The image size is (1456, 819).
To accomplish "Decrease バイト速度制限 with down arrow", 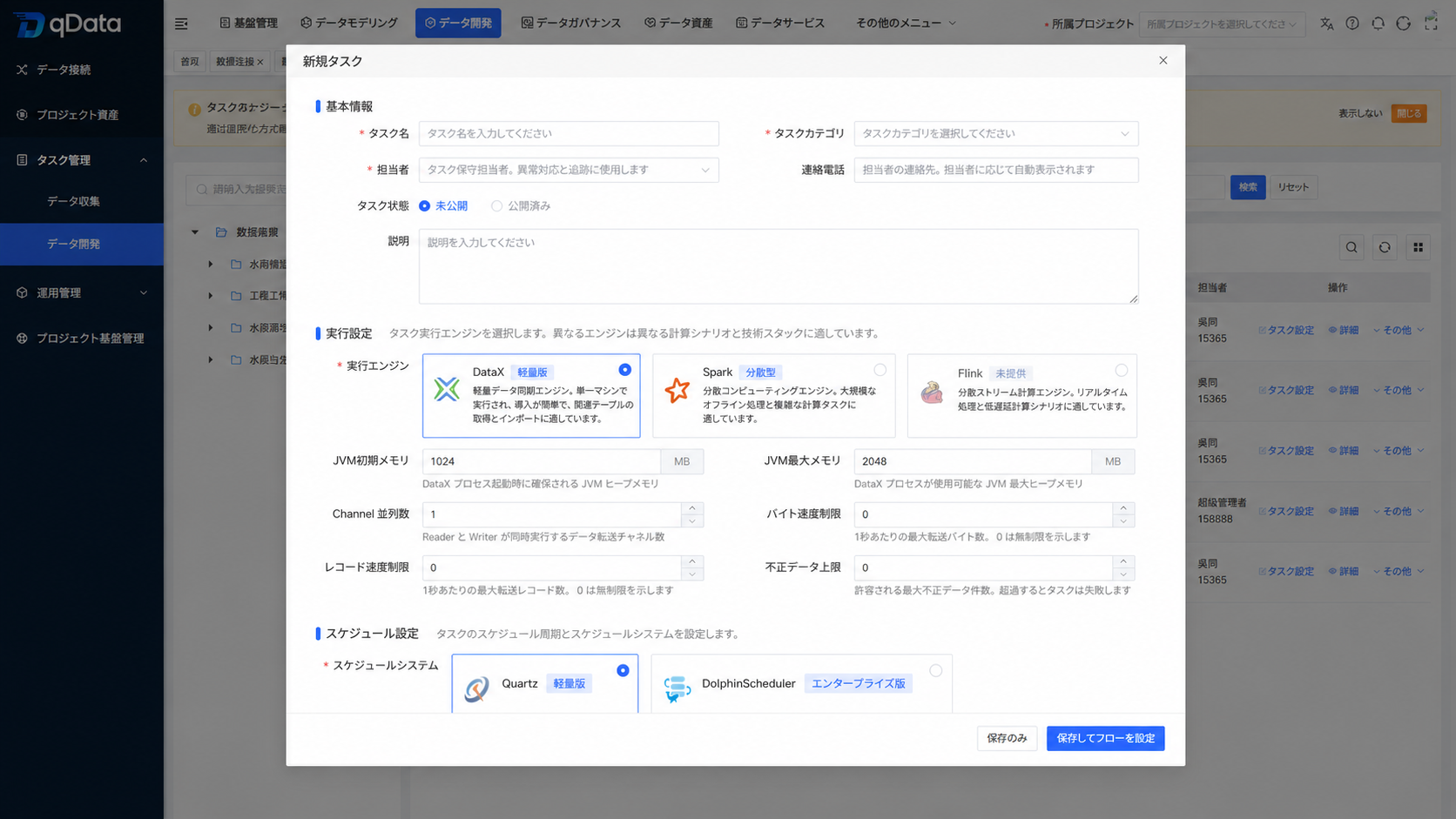I will click(1123, 520).
